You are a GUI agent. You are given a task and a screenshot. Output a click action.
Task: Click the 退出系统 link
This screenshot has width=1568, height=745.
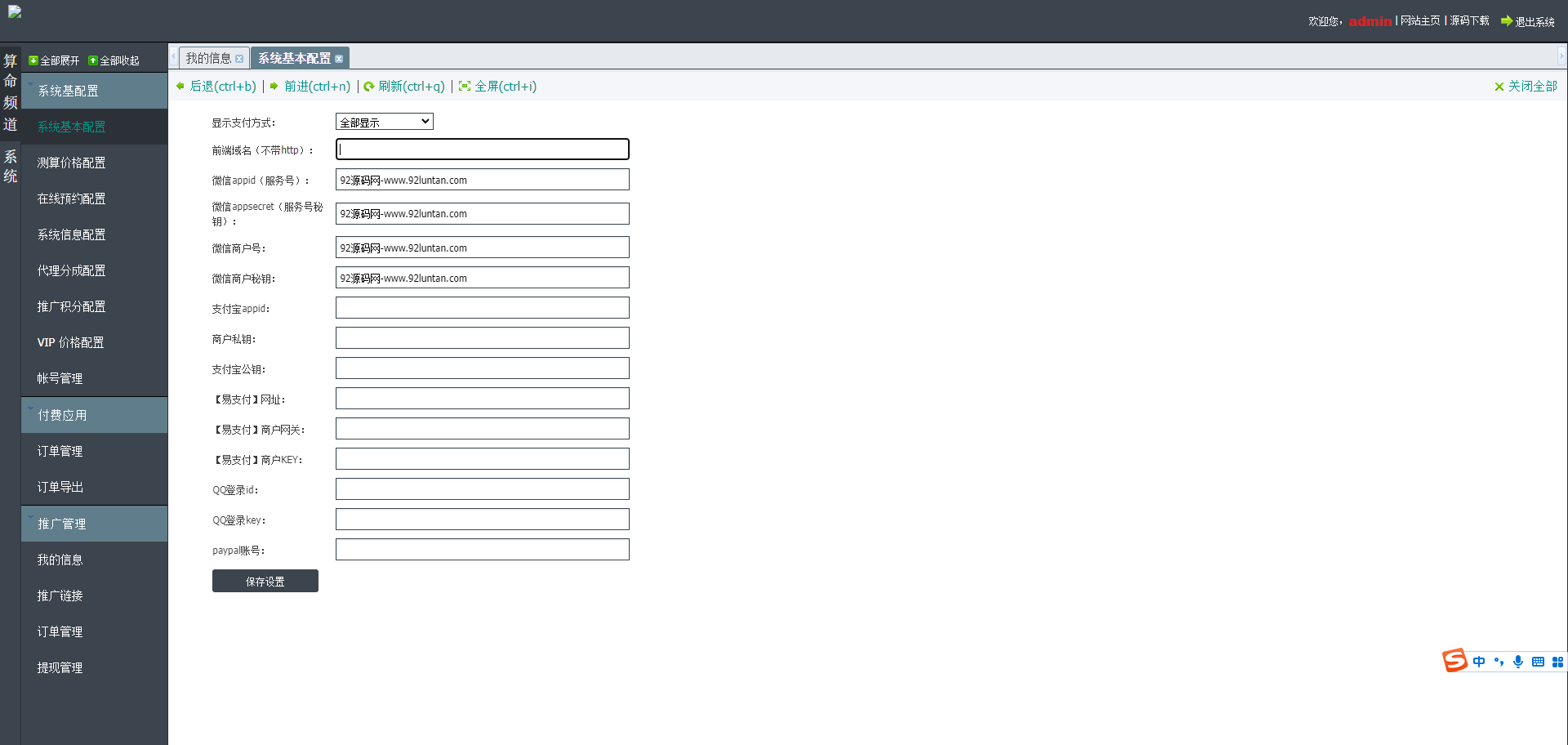click(1535, 22)
